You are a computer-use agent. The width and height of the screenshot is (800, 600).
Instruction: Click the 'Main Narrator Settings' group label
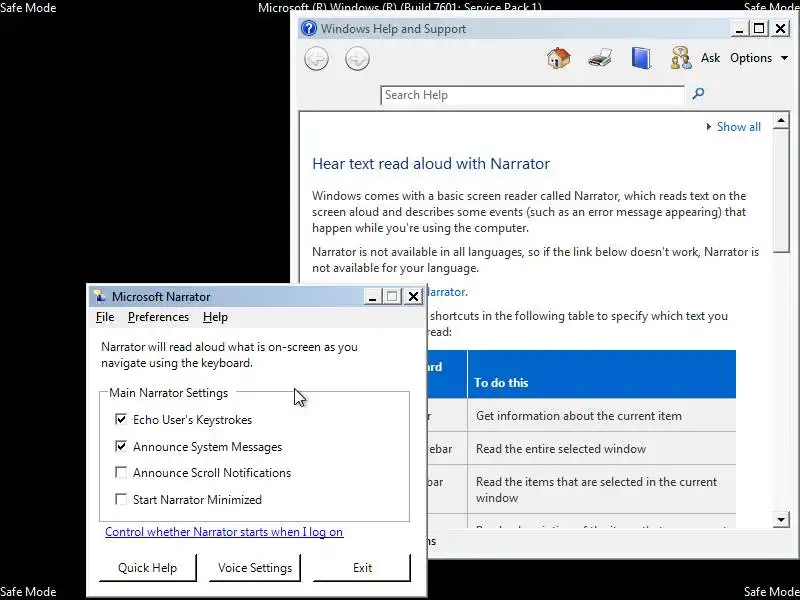(169, 393)
